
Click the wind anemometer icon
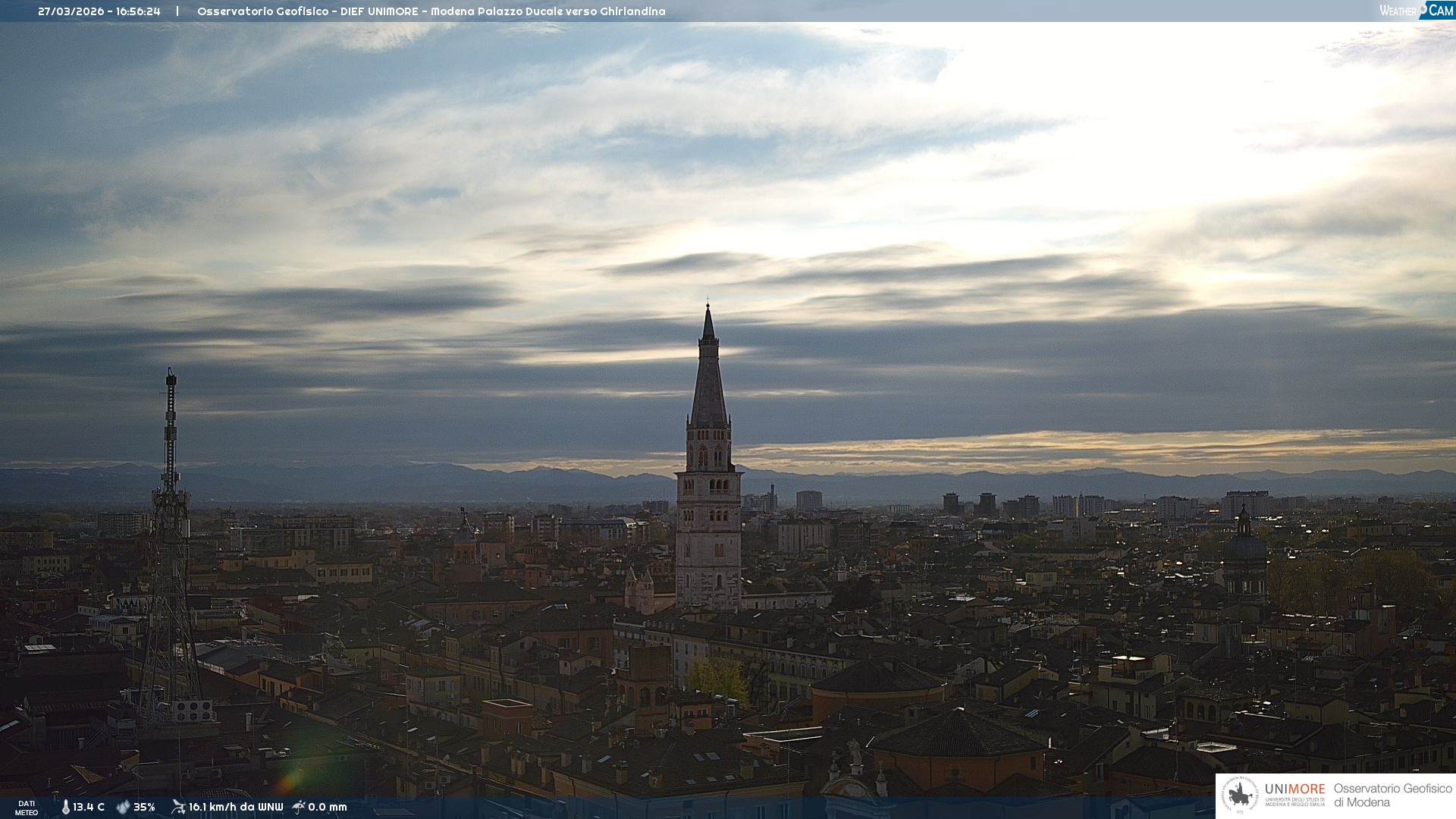tap(178, 807)
